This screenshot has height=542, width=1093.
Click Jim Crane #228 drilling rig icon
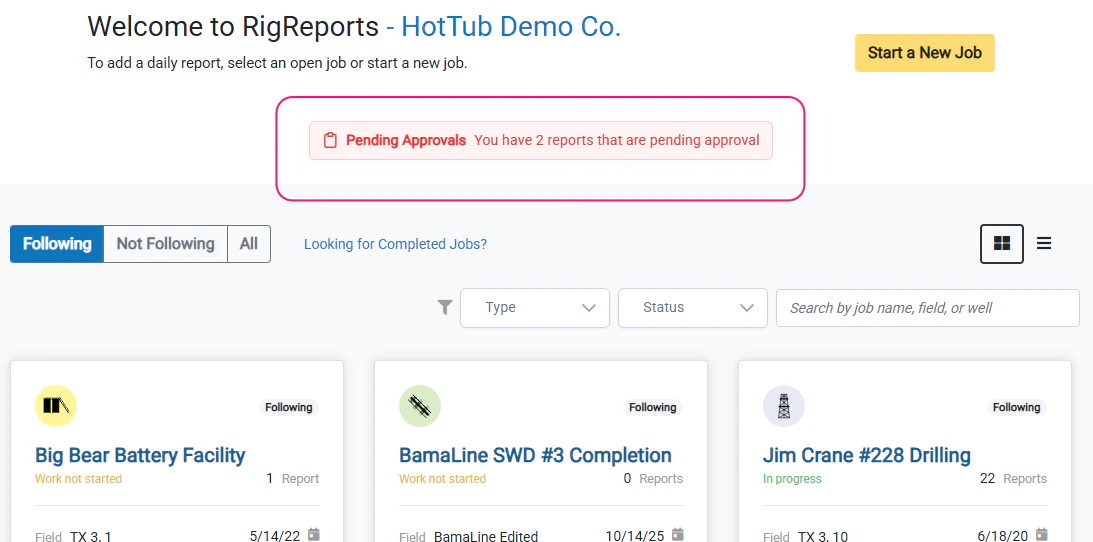[784, 406]
